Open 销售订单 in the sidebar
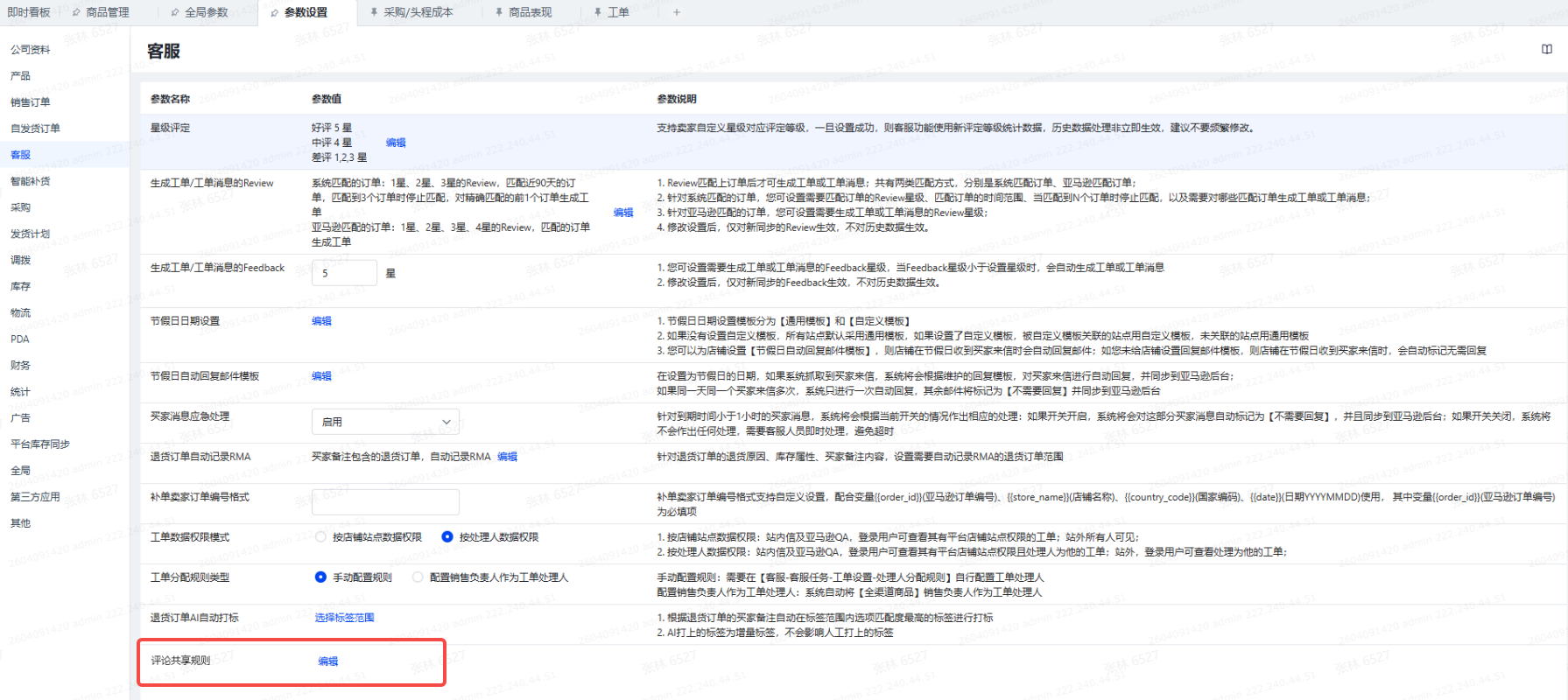The image size is (1568, 700). click(31, 102)
